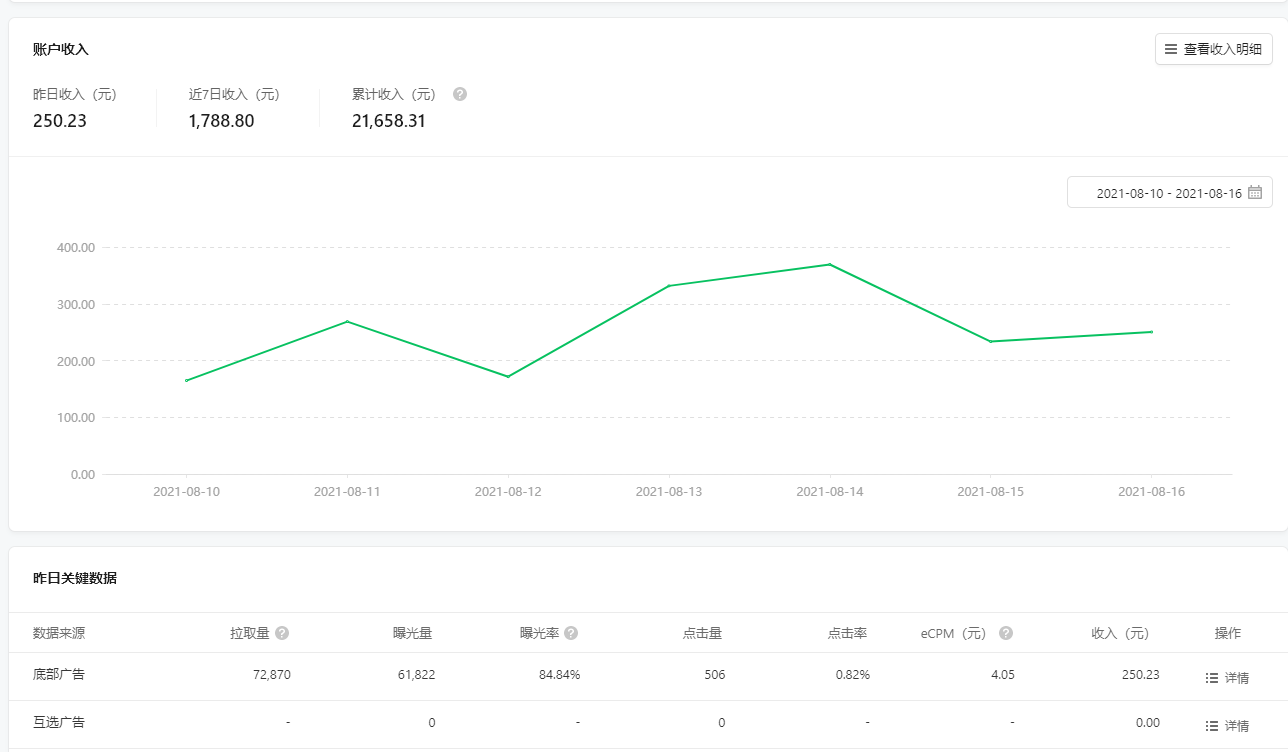Click 近7日收入 value 1,788.80
The width and height of the screenshot is (1288, 752).
[x=221, y=121]
